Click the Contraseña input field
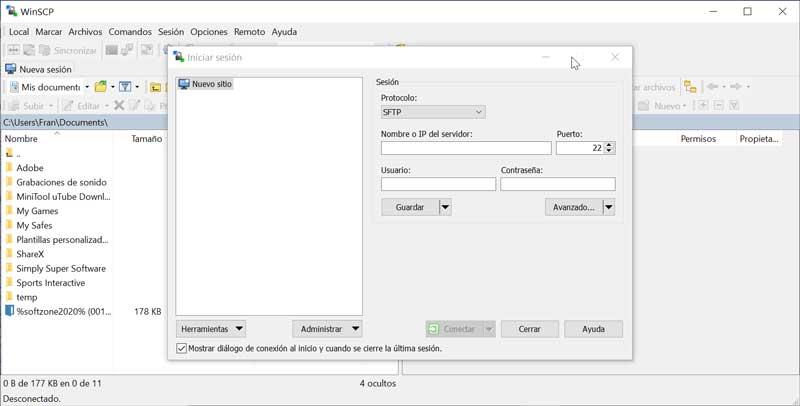 558,184
